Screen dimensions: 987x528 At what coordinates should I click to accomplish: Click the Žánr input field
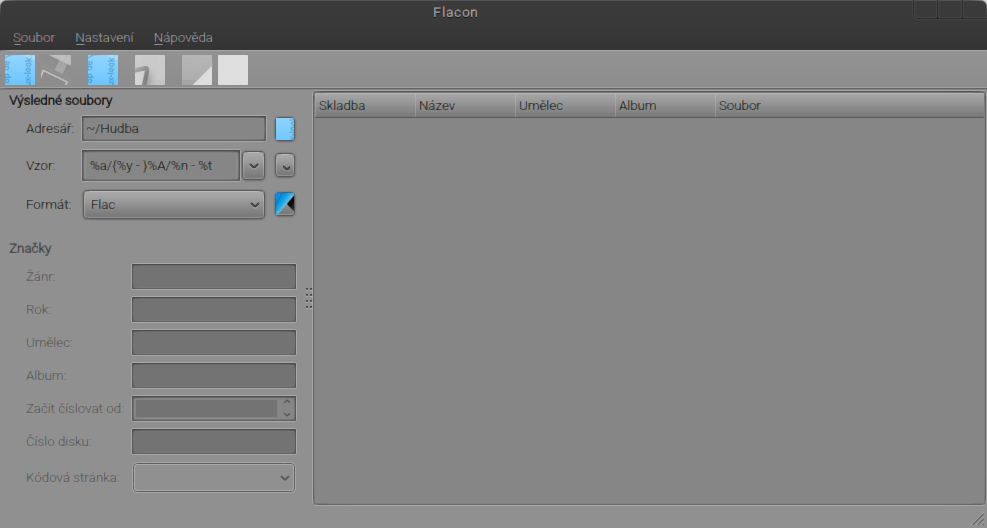point(214,276)
